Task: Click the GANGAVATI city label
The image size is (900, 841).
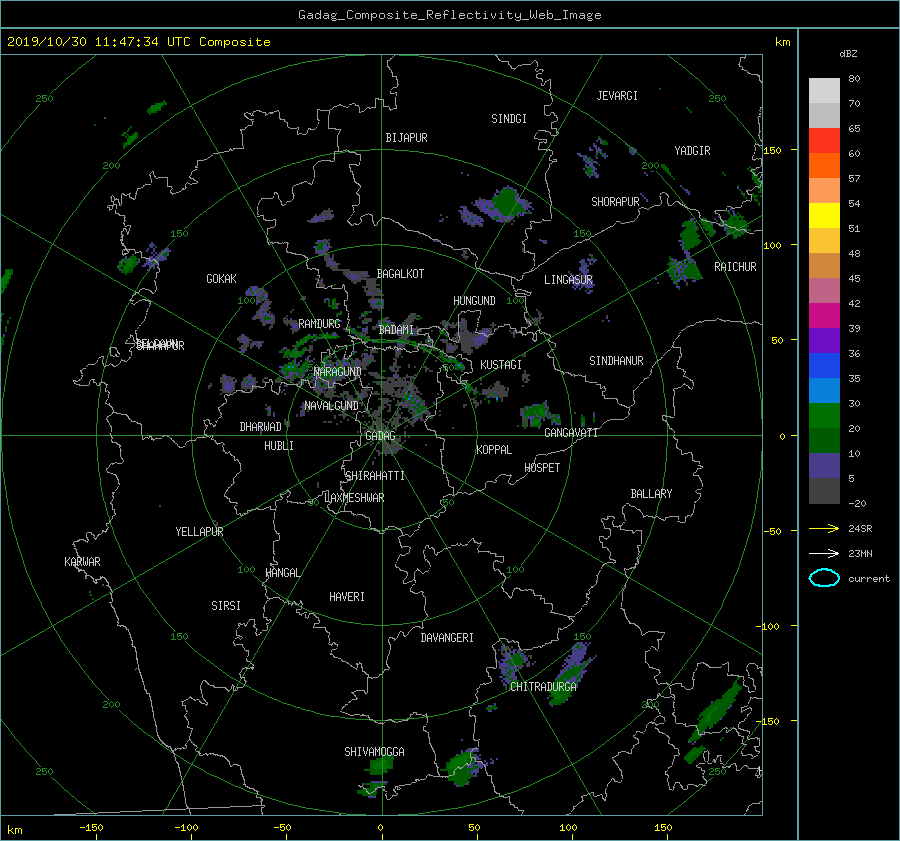Action: click(571, 433)
